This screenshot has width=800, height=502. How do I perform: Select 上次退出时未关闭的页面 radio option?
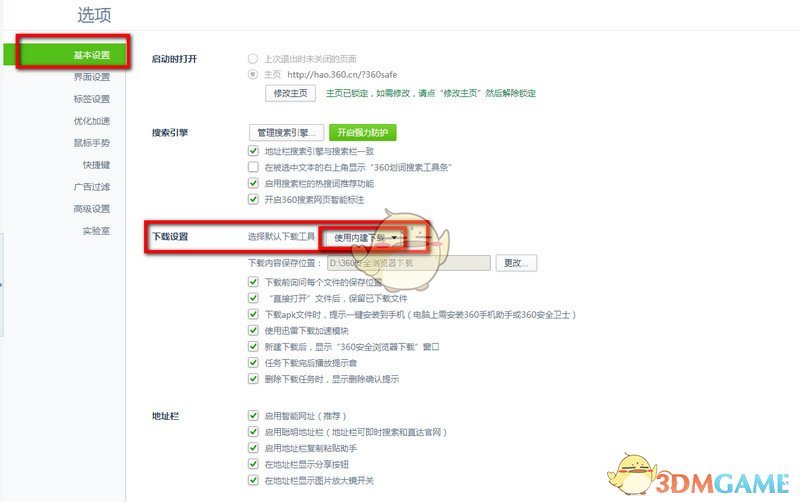(253, 59)
